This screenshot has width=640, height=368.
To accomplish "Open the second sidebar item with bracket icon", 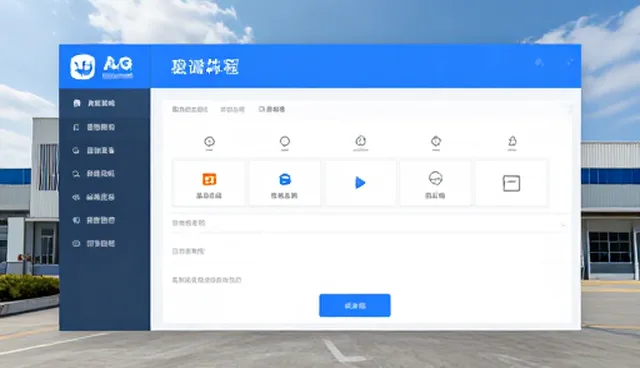I will click(104, 127).
